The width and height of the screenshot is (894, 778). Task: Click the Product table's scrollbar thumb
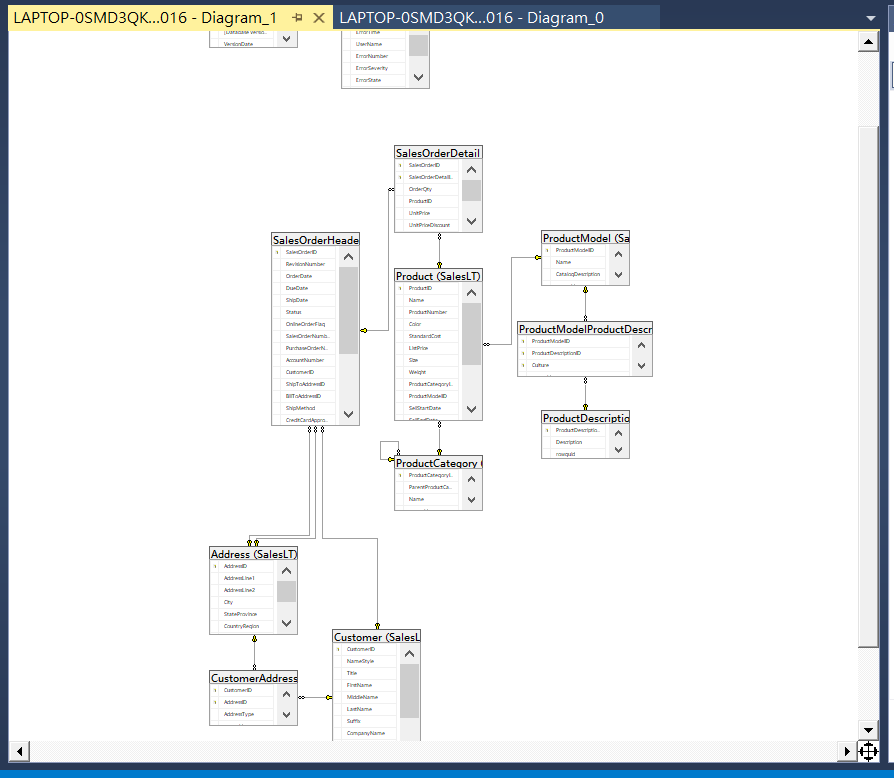[x=472, y=334]
